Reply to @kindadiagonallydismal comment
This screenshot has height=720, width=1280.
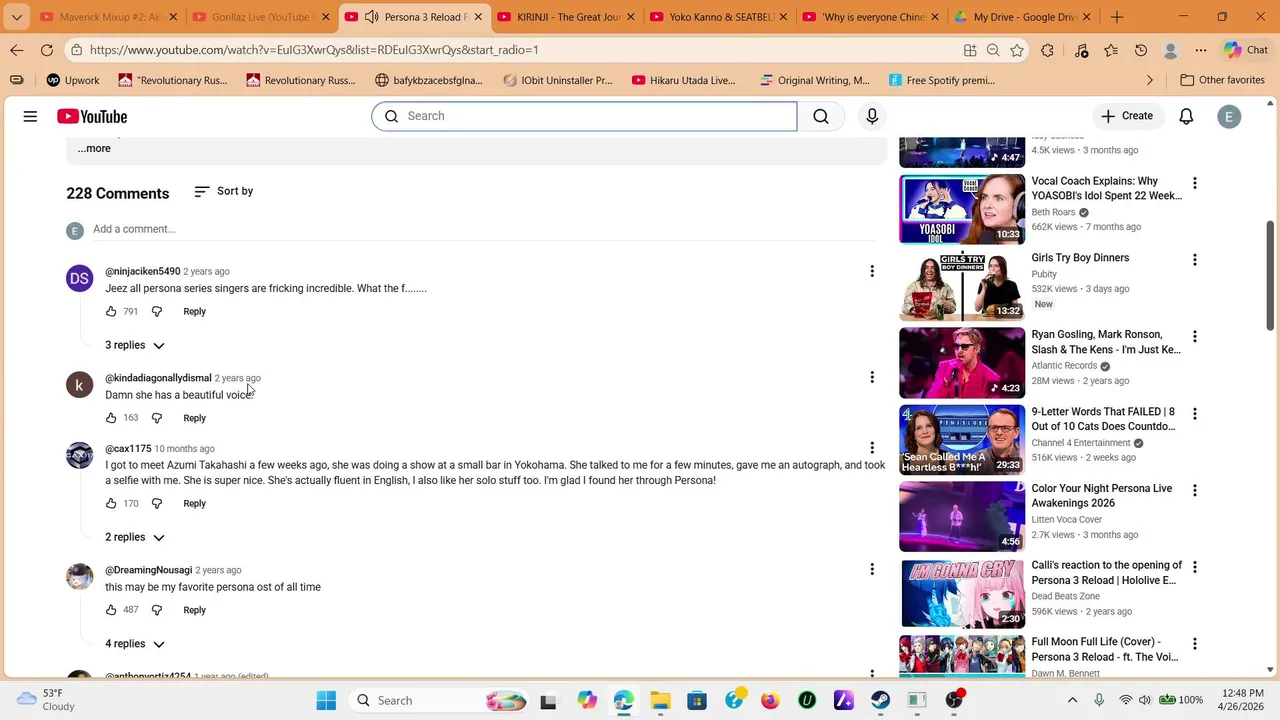(x=194, y=418)
